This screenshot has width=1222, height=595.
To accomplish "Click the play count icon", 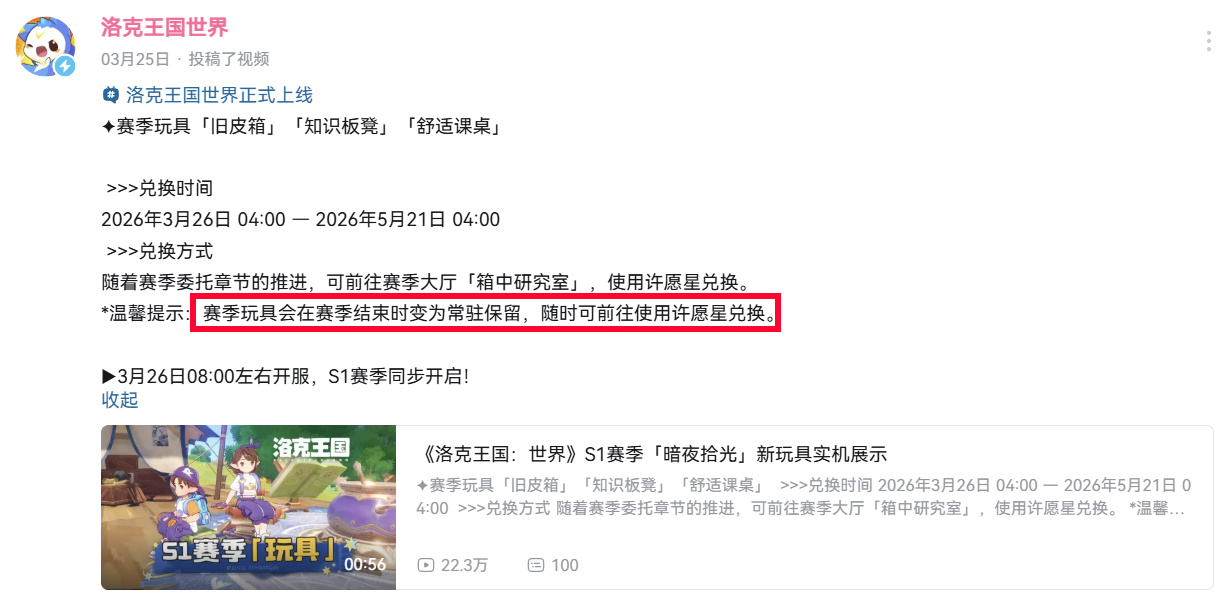I will [x=426, y=565].
